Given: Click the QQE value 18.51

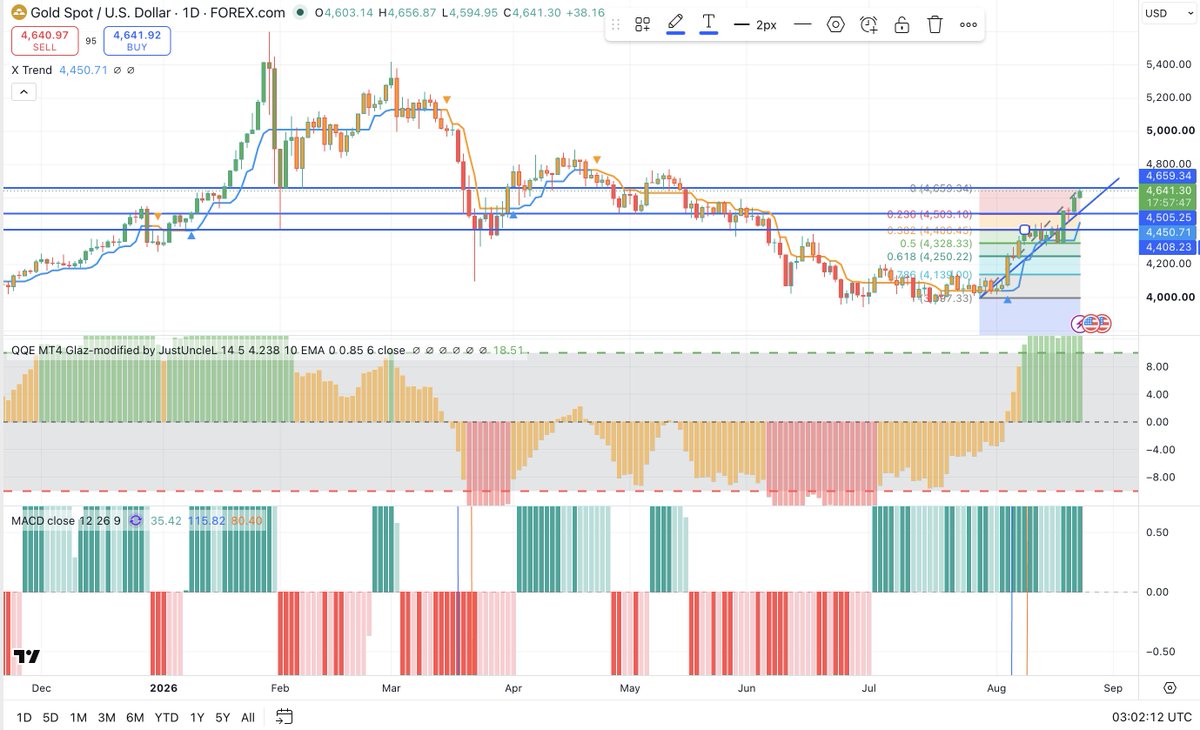Looking at the screenshot, I should [x=507, y=351].
